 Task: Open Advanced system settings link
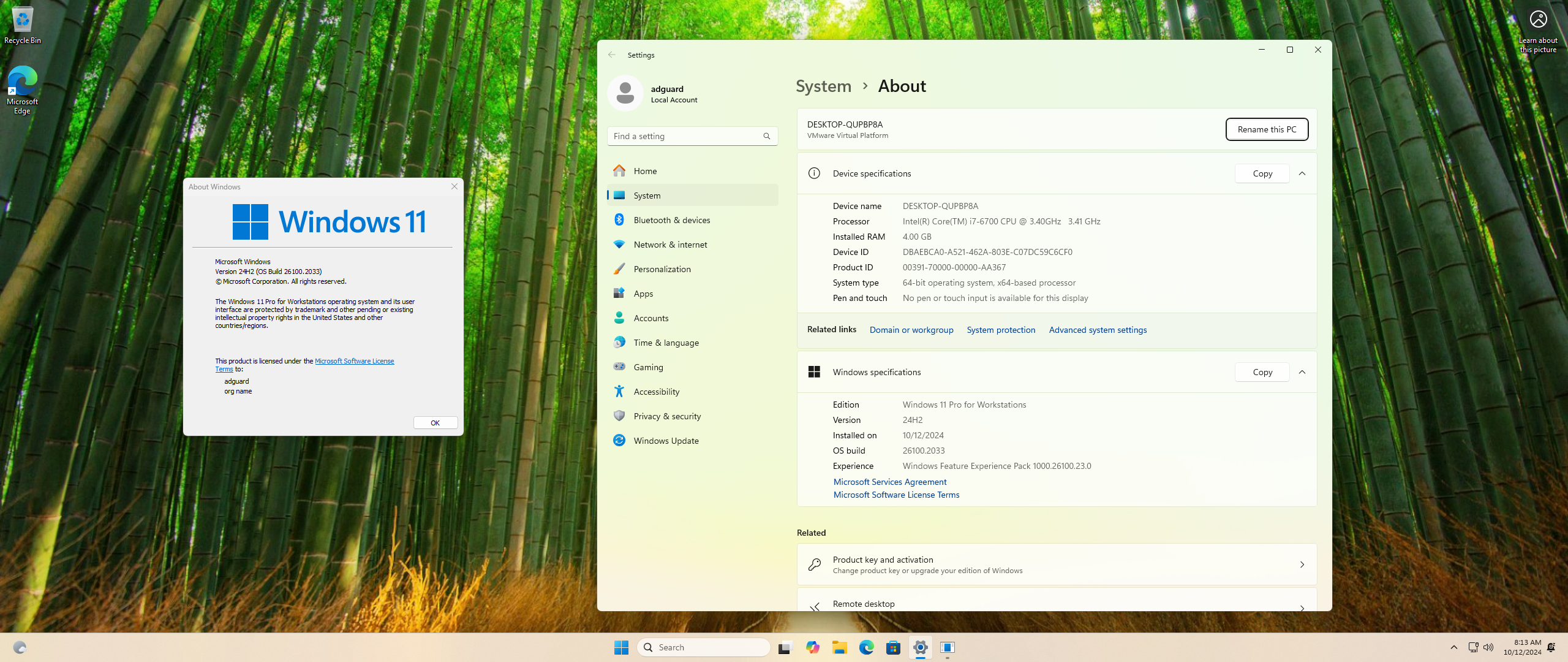[1098, 330]
